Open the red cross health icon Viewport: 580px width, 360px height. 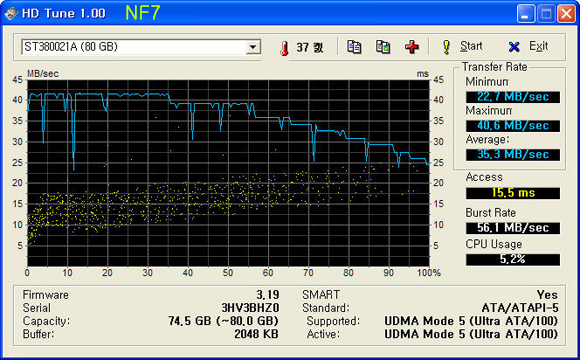coord(412,47)
